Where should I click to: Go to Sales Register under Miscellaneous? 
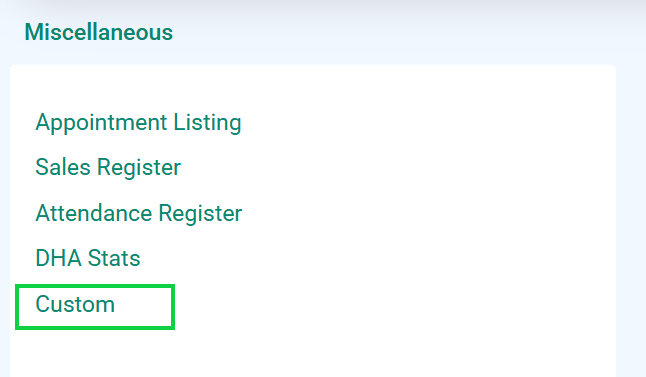[x=108, y=167]
